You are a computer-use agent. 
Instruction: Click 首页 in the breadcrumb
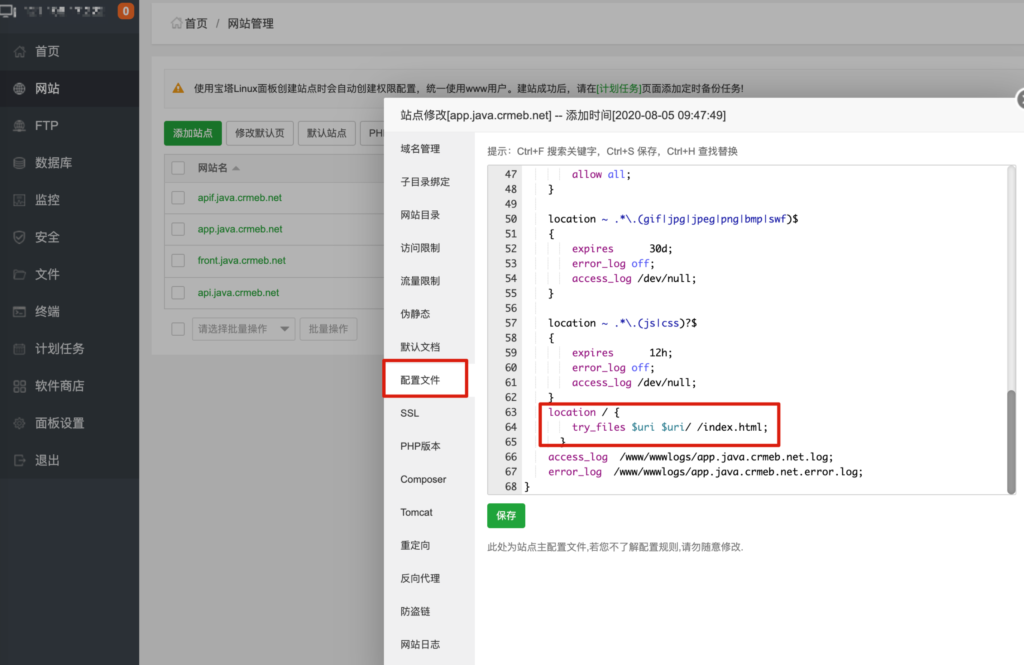(x=196, y=24)
